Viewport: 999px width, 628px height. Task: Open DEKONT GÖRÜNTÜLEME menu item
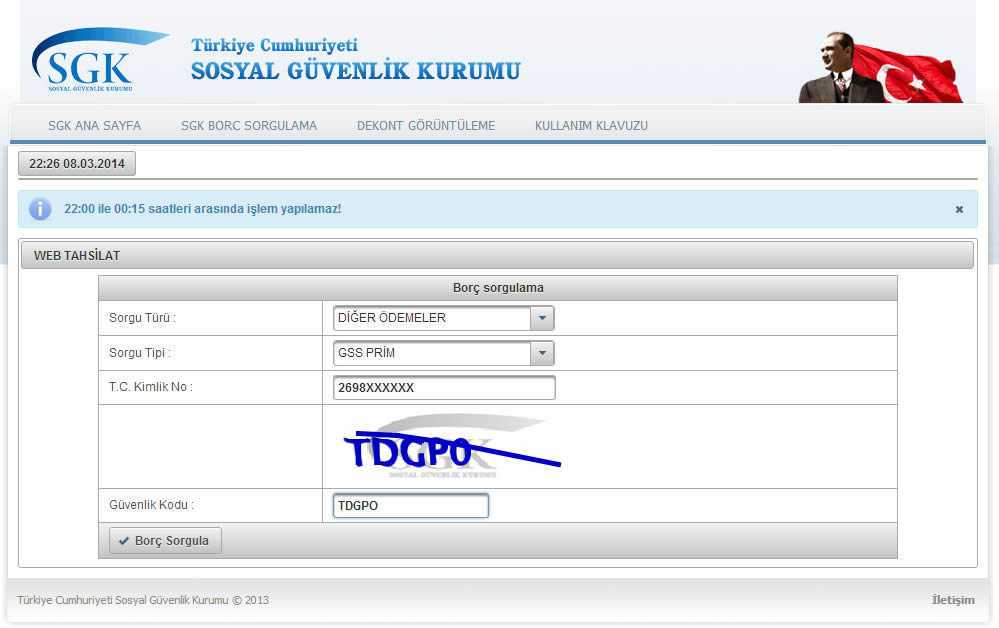[x=425, y=126]
